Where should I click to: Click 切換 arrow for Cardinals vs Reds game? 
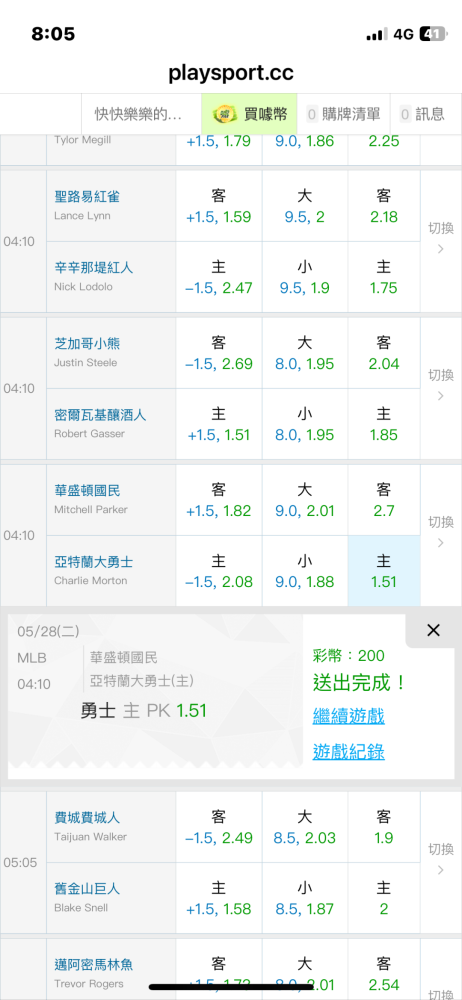(440, 239)
